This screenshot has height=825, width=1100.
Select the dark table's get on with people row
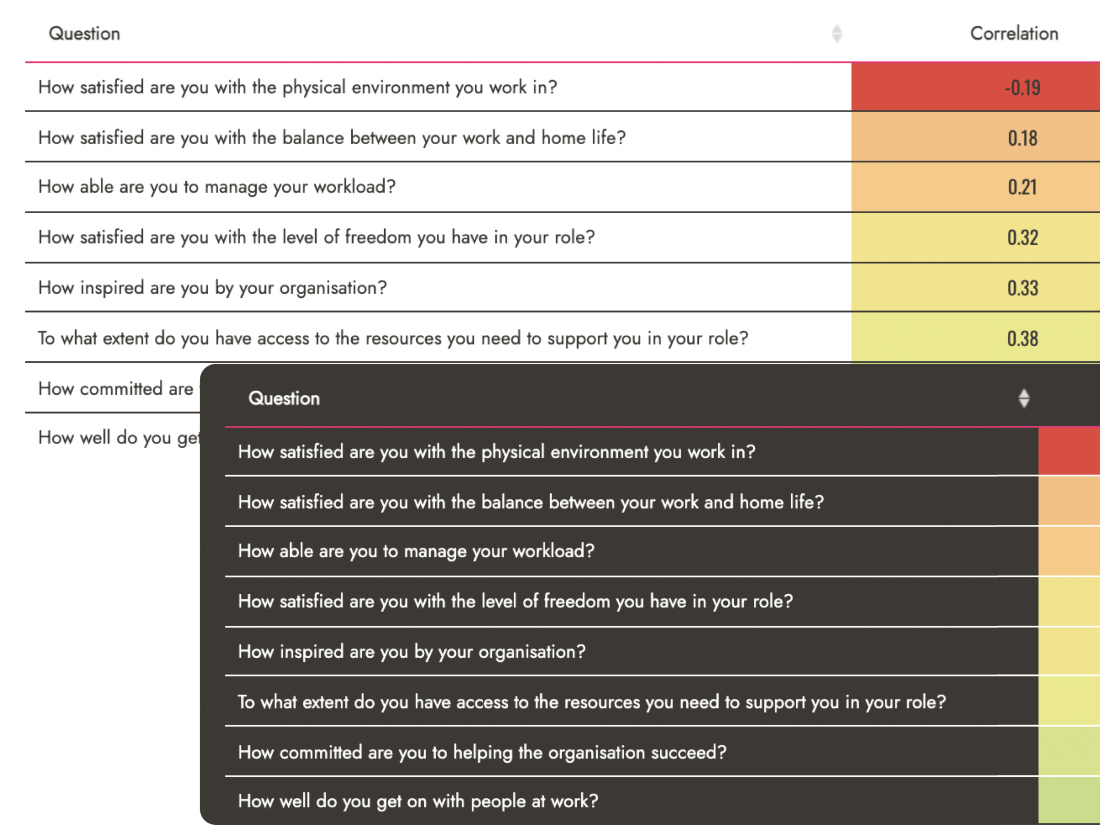pyautogui.click(x=418, y=802)
